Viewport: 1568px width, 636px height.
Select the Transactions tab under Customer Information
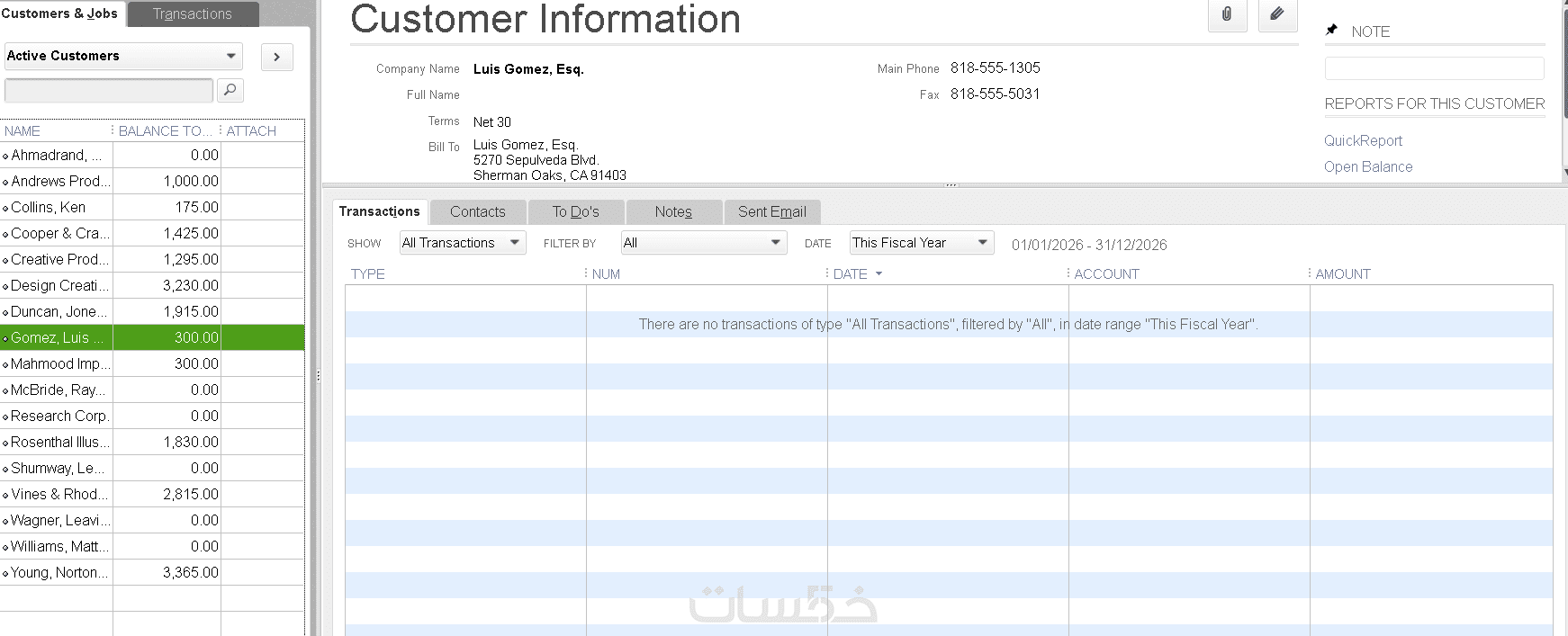coord(380,211)
